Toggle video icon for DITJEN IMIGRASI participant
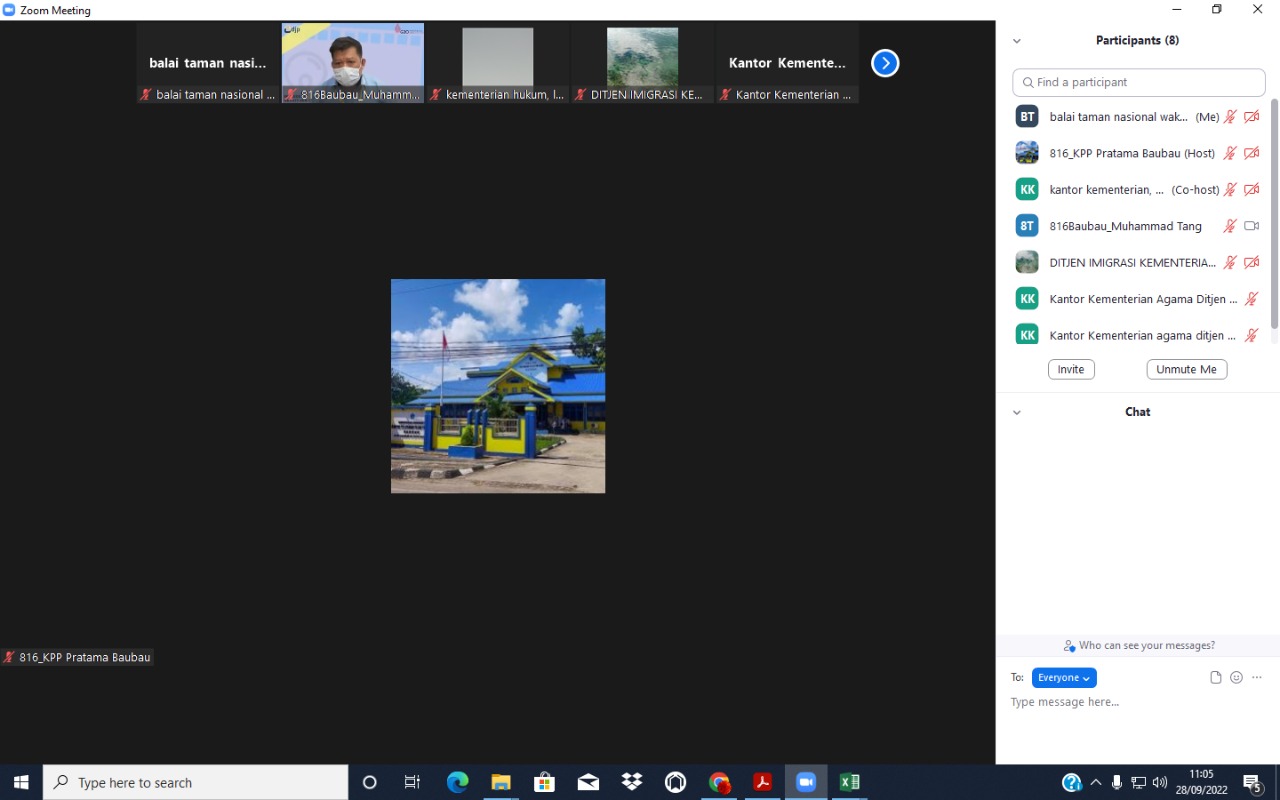 coord(1251,262)
